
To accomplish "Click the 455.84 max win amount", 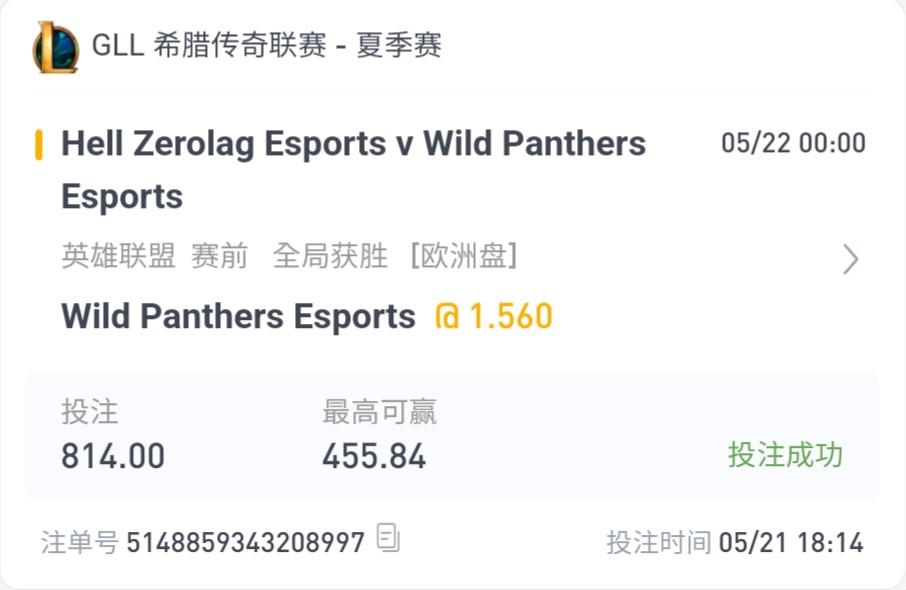I will [x=374, y=456].
